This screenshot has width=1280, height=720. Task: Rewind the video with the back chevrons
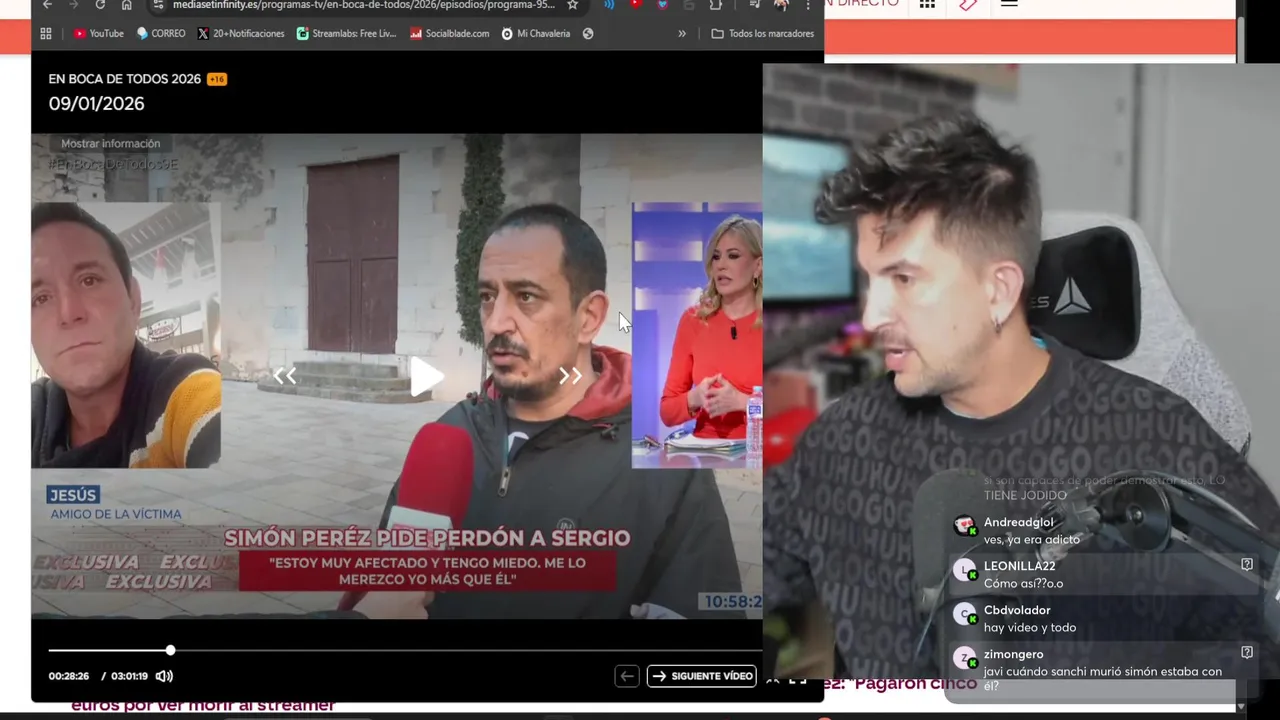point(285,376)
